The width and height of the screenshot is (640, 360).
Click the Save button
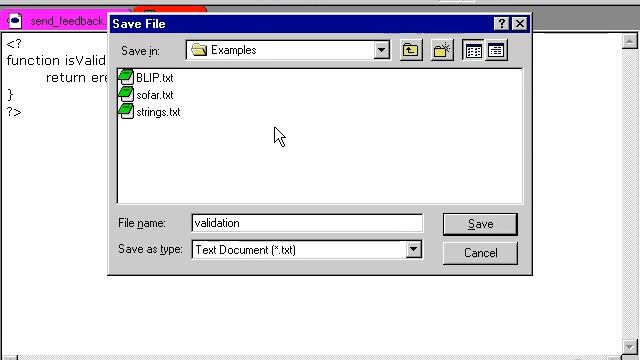click(480, 224)
